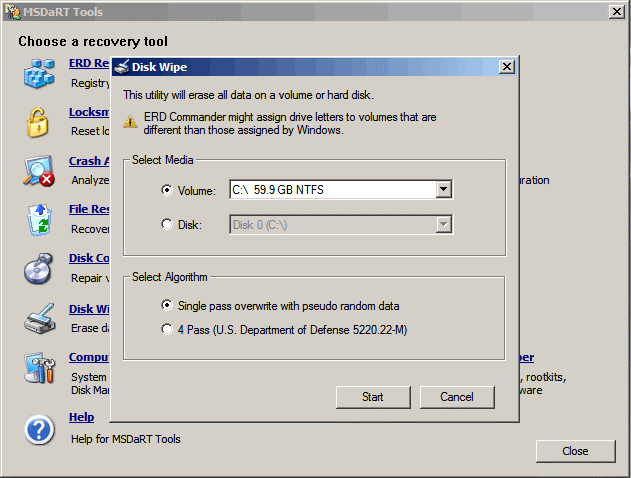Click the Help question mark icon
631x478 pixels.
(x=39, y=430)
